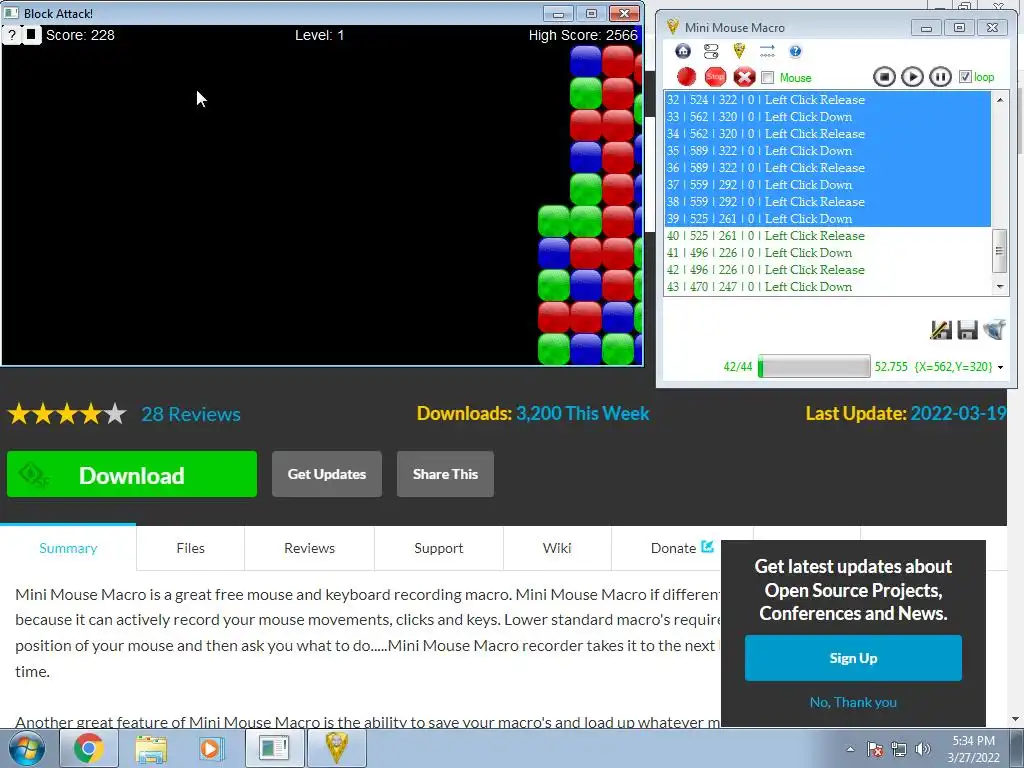Image resolution: width=1024 pixels, height=768 pixels.
Task: Click the blue load macro icon
Action: pyautogui.click(x=994, y=330)
